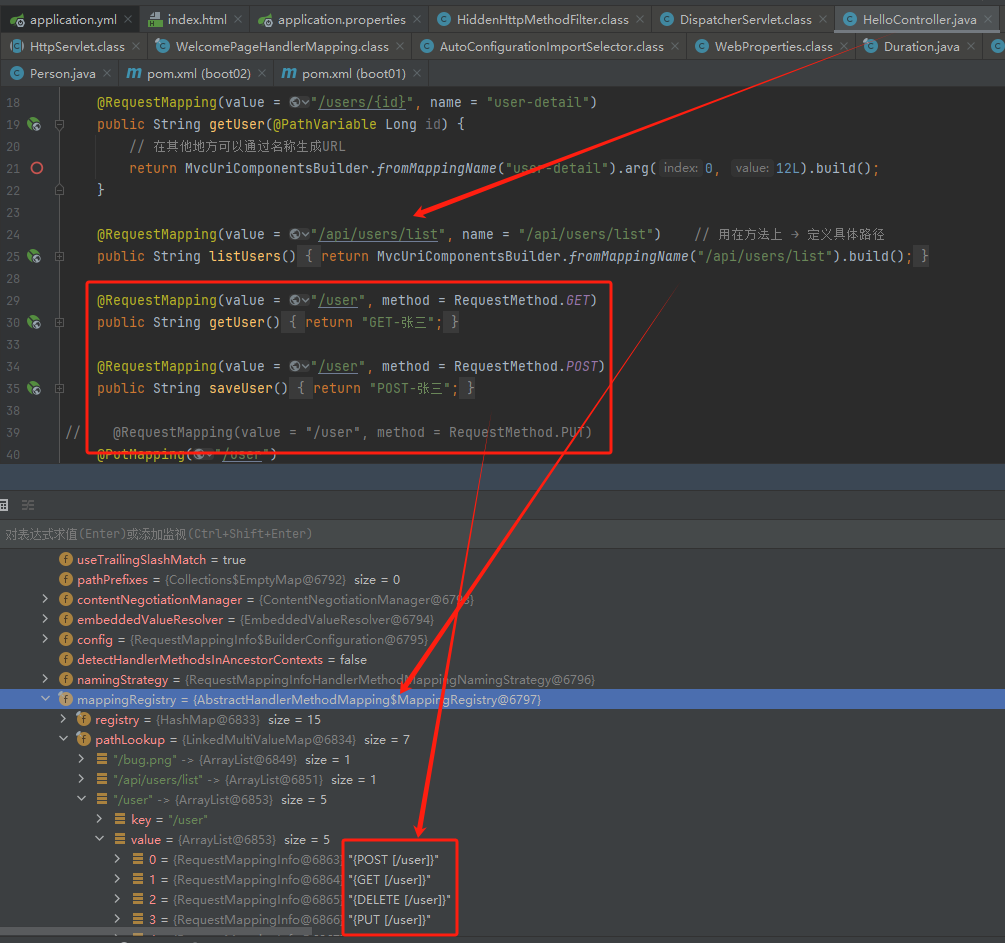Screen dimensions: 1005x943
Task: Expand the "/bug.png" entry
Action: coord(81,759)
